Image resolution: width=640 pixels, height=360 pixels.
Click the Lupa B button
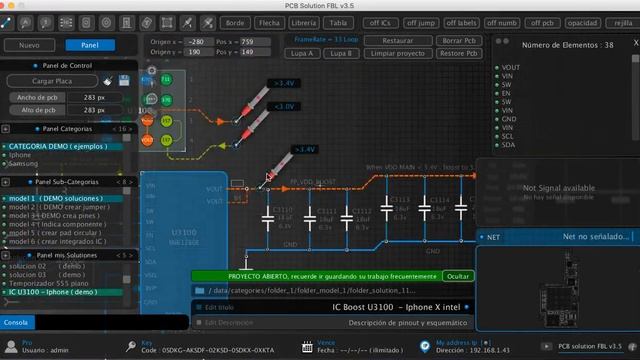click(341, 53)
